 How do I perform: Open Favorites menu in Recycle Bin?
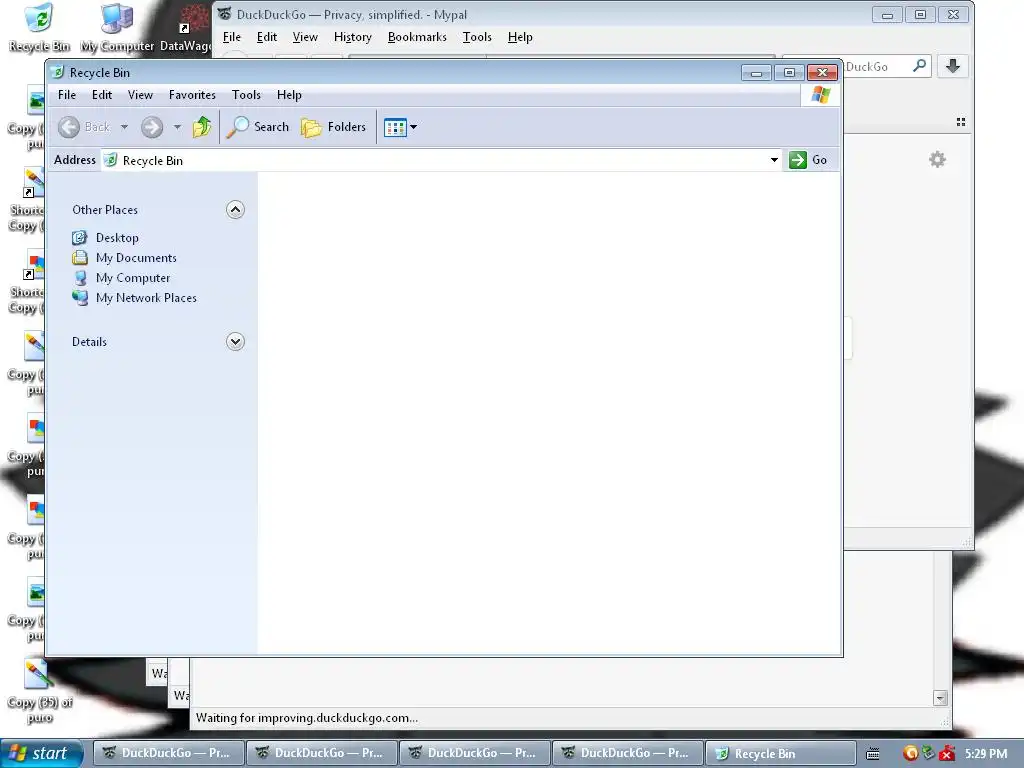pos(192,95)
